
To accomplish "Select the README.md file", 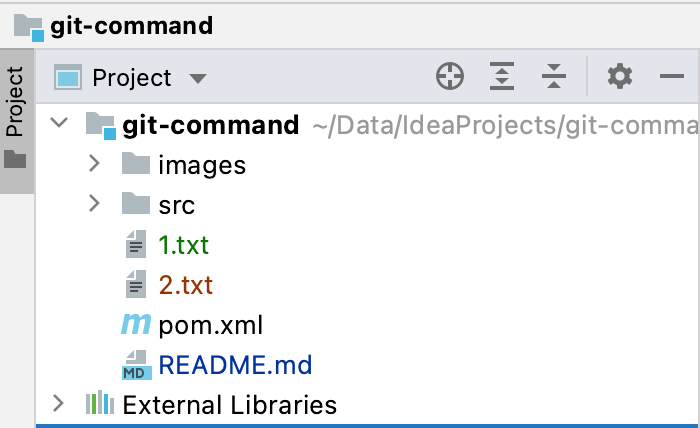I will 235,365.
